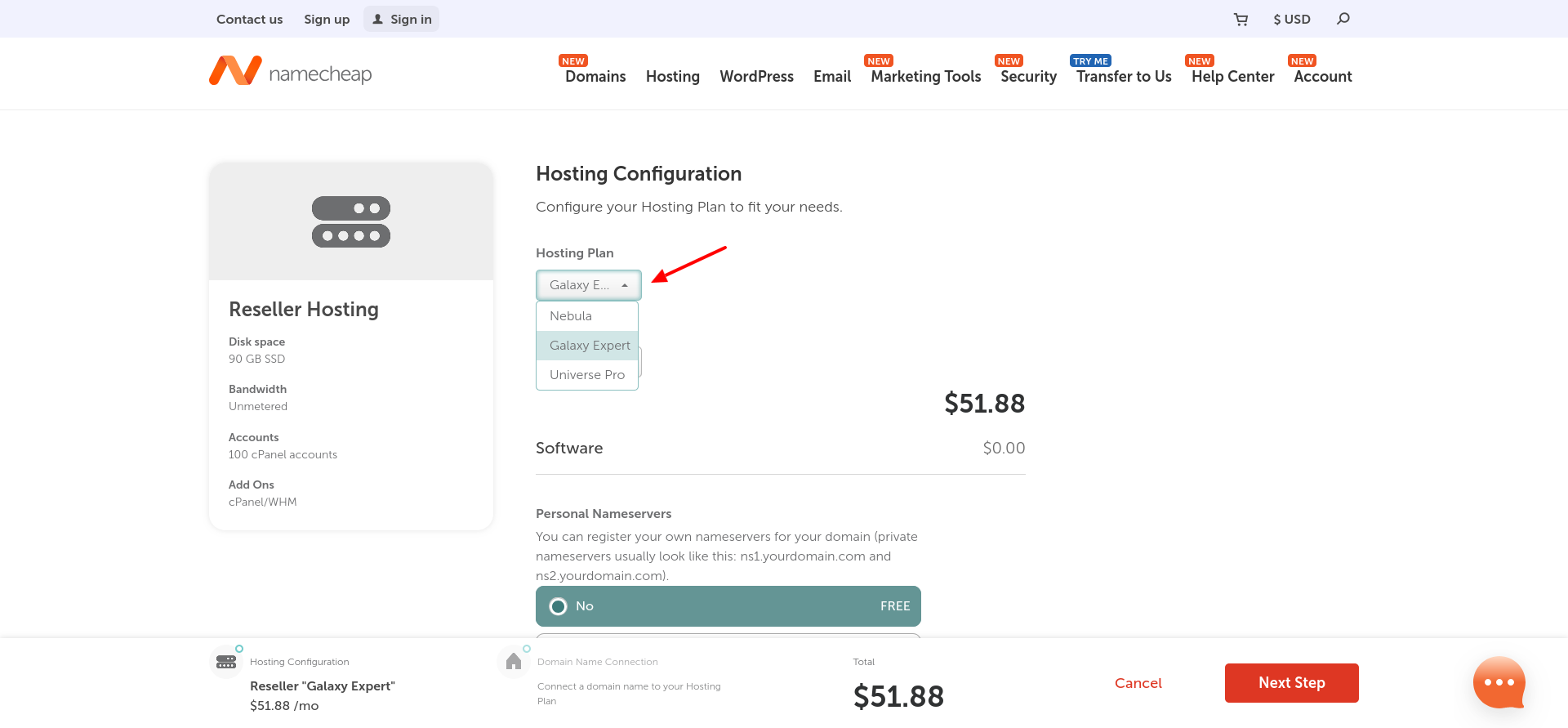Viewport: 1568px width, 728px height.
Task: Click the Cancel link
Action: point(1138,683)
